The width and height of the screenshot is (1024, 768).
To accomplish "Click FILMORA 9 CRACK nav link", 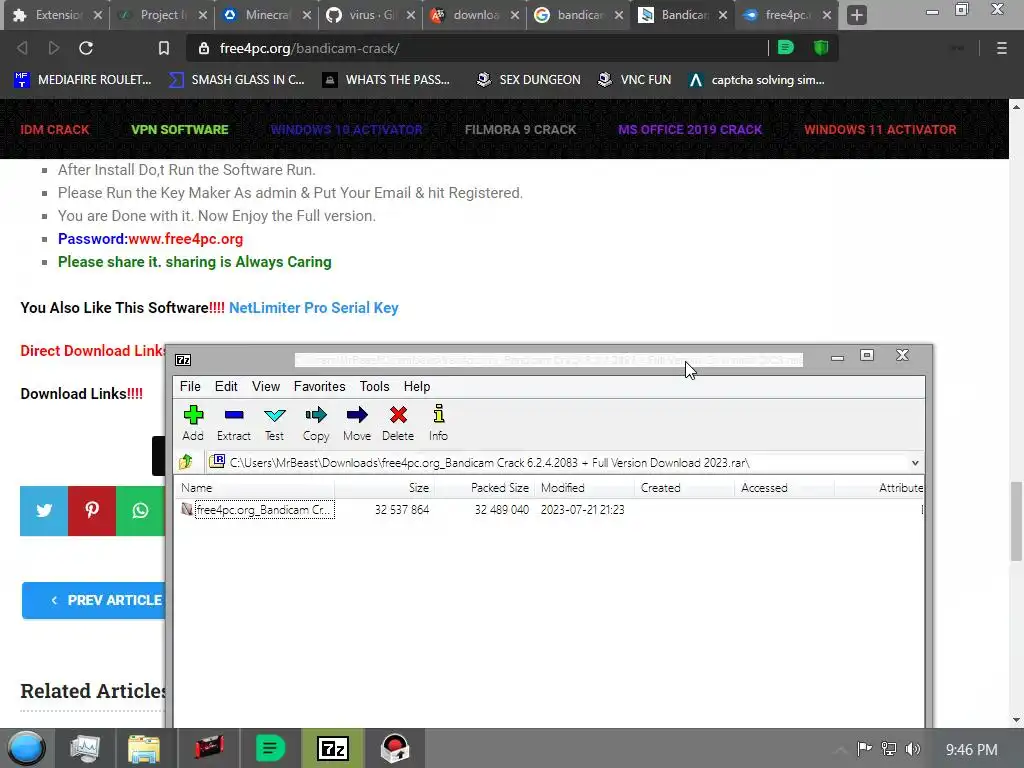I will (520, 129).
